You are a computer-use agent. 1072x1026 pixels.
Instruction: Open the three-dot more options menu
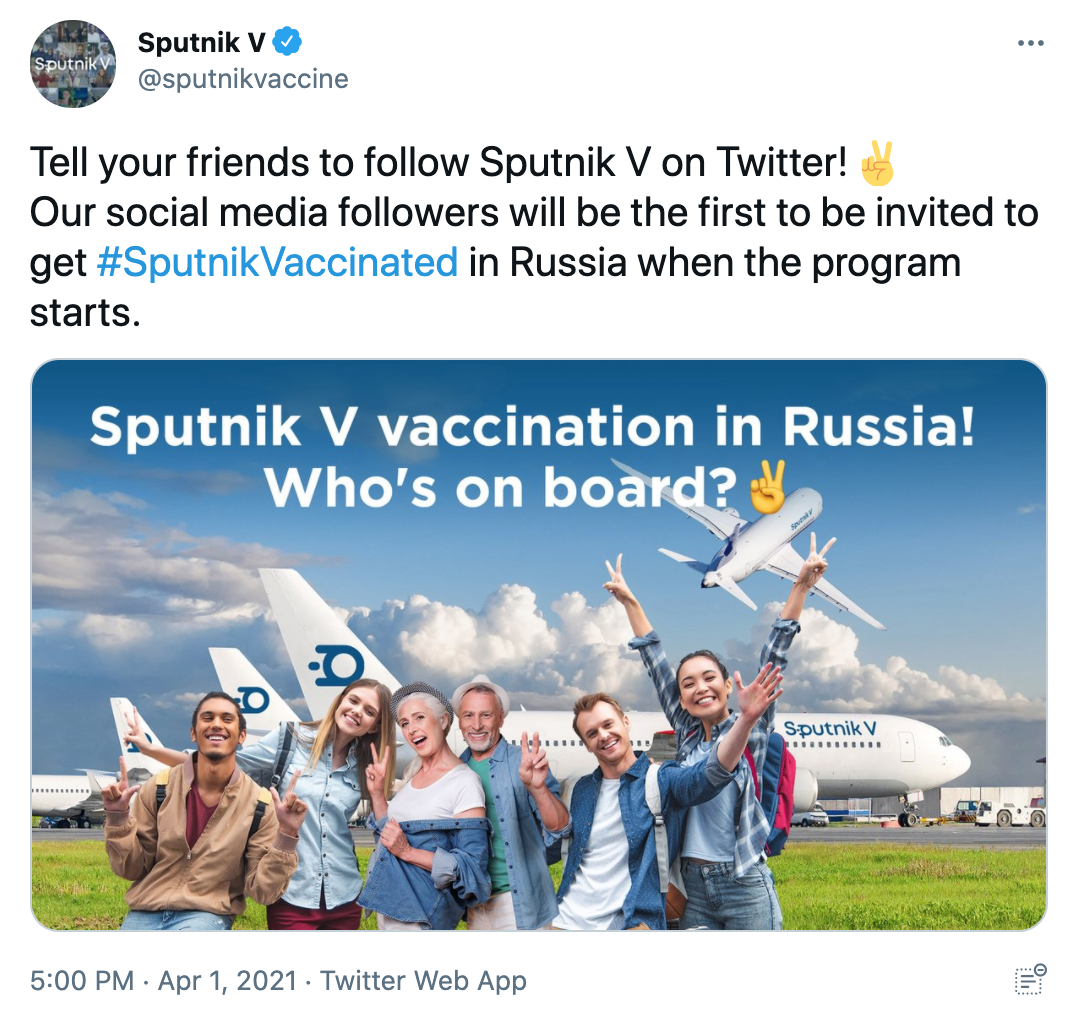(x=1030, y=43)
